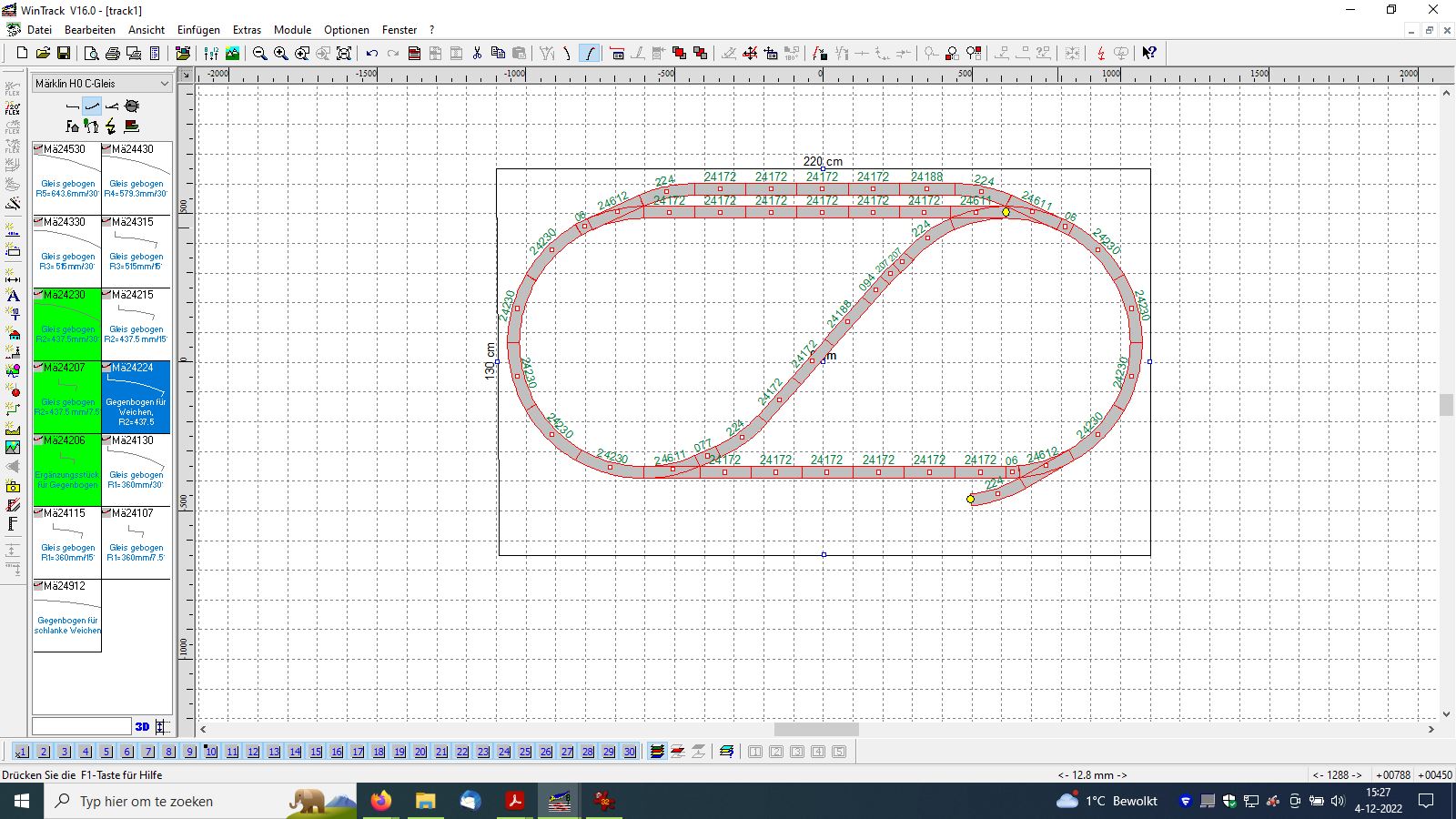The height and width of the screenshot is (819, 1456).
Task: Zoom out with the minus magnifier
Action: click(x=260, y=54)
